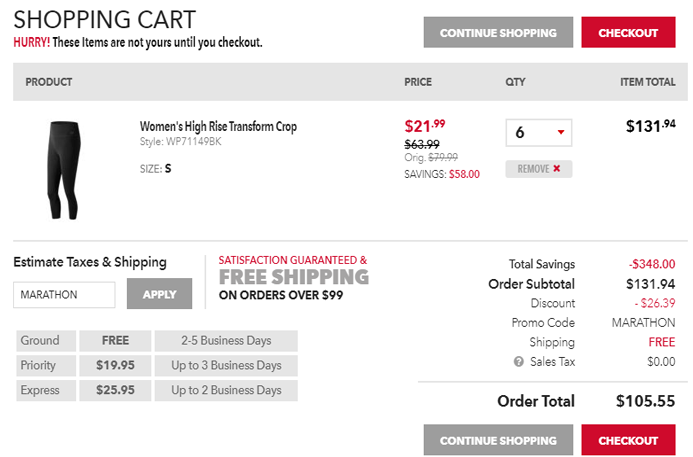
Task: Click the Item Total column header
Action: coord(647,82)
